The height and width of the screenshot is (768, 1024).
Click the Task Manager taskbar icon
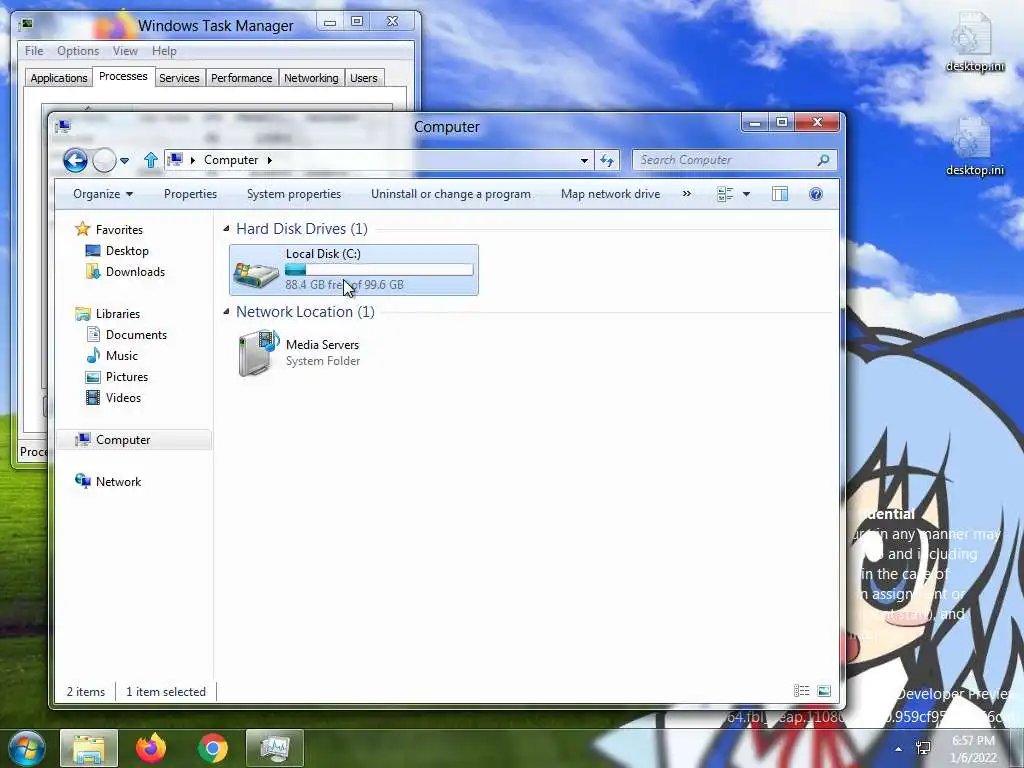(x=275, y=748)
